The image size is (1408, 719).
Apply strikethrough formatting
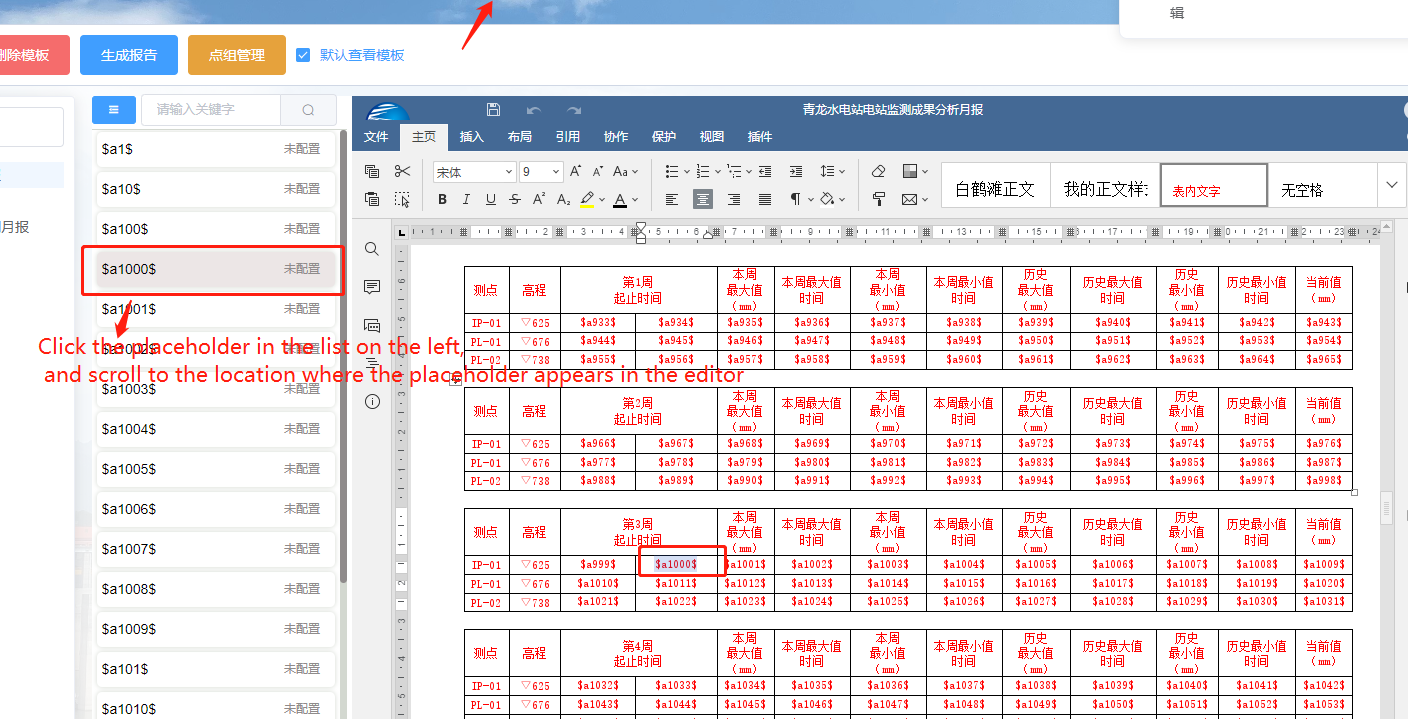515,199
